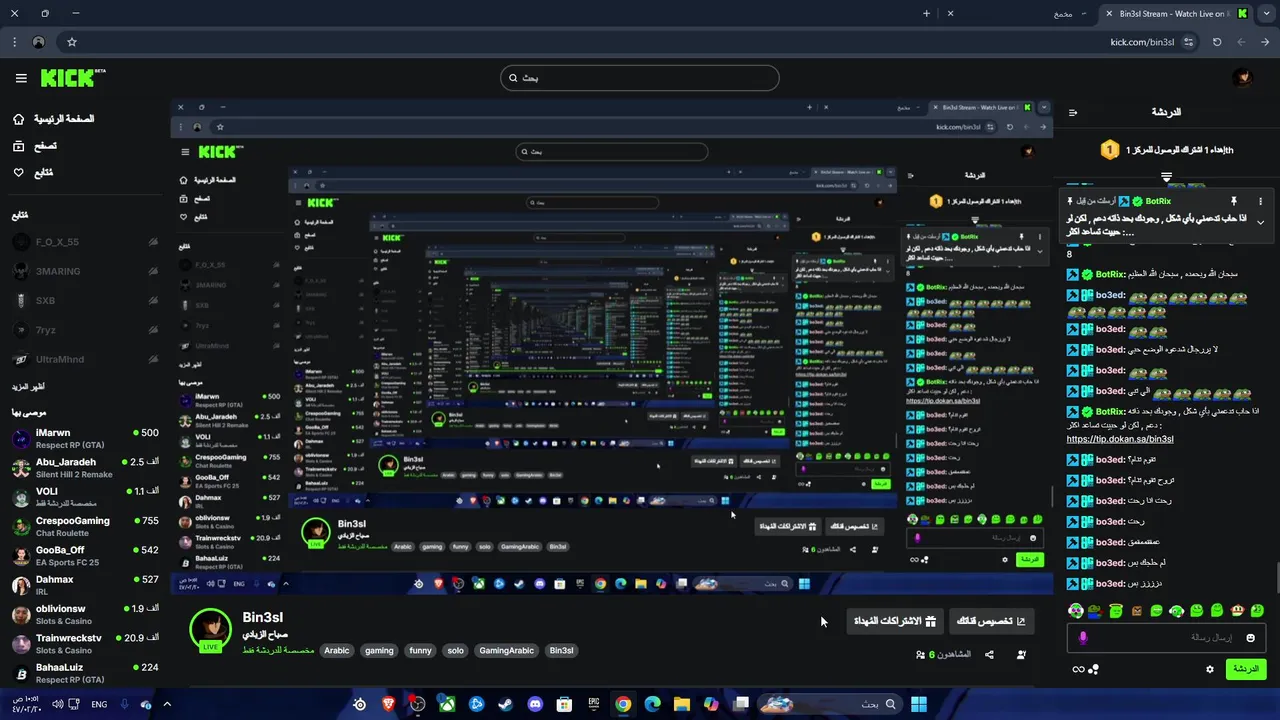This screenshot has height=720, width=1280.
Task: Open the Browse sidebar icon
Action: (x=18, y=146)
